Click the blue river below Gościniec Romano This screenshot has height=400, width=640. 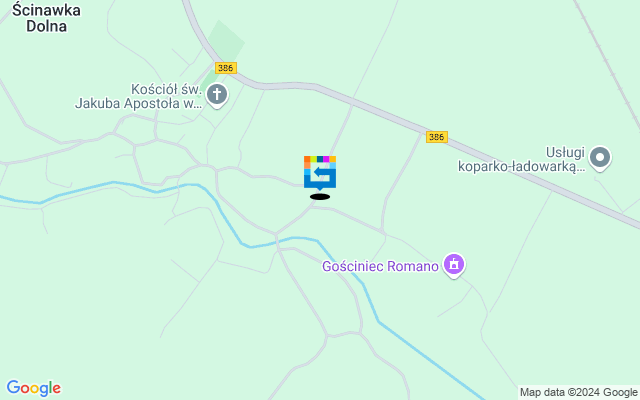[x=429, y=359]
